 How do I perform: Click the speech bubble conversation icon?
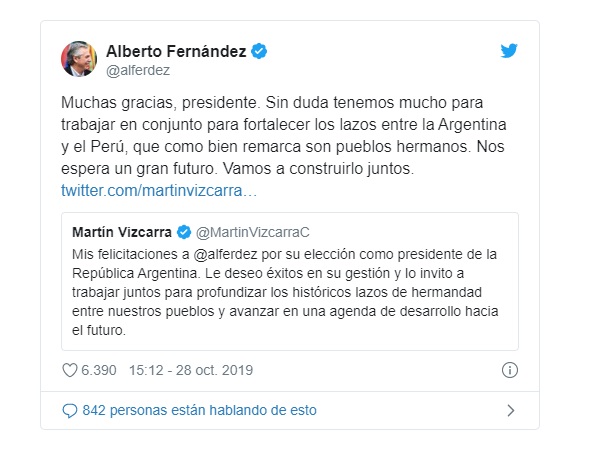coord(69,410)
